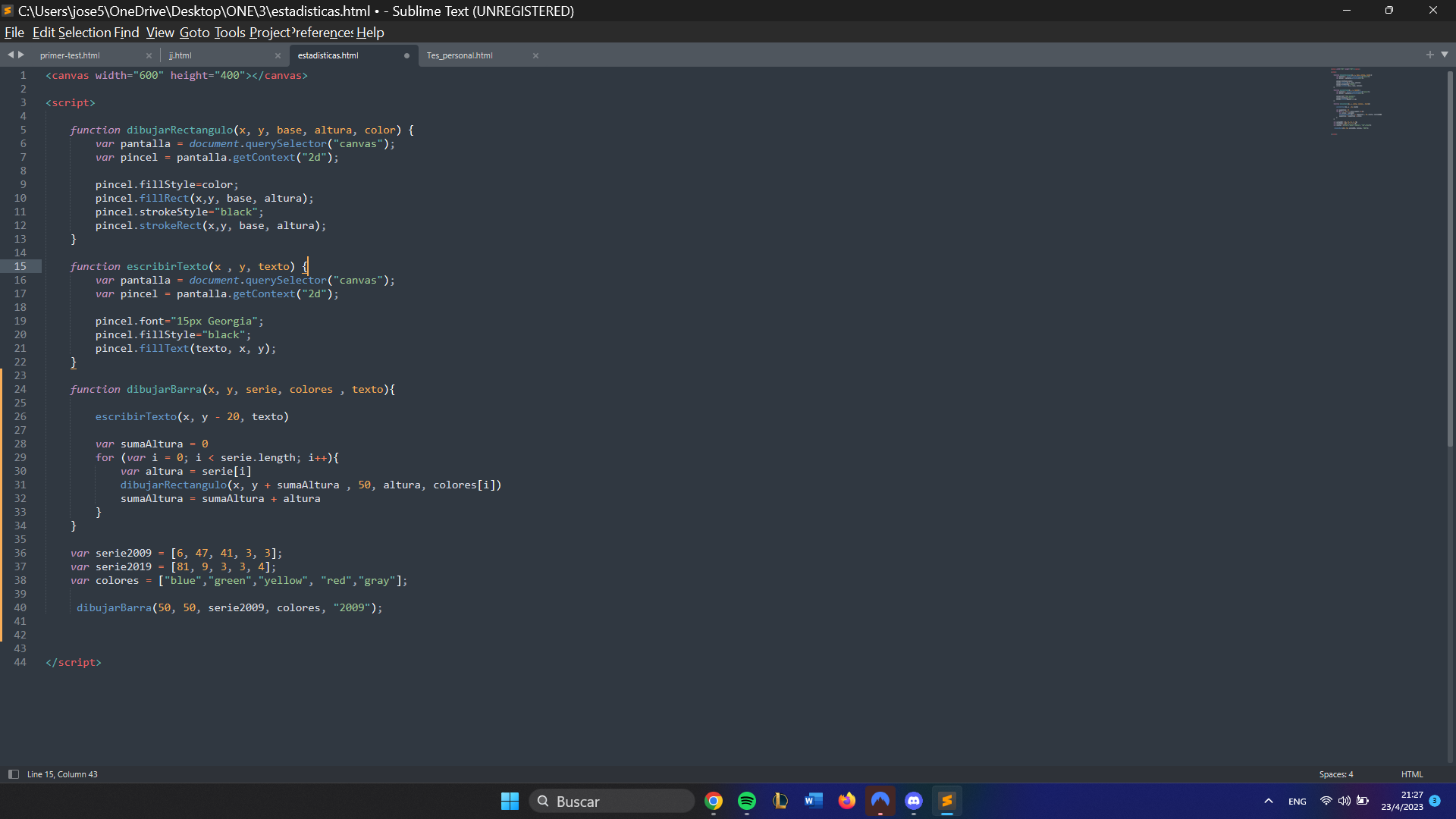Close the Tes_personal.html tab
This screenshot has width=1456, height=819.
(535, 55)
